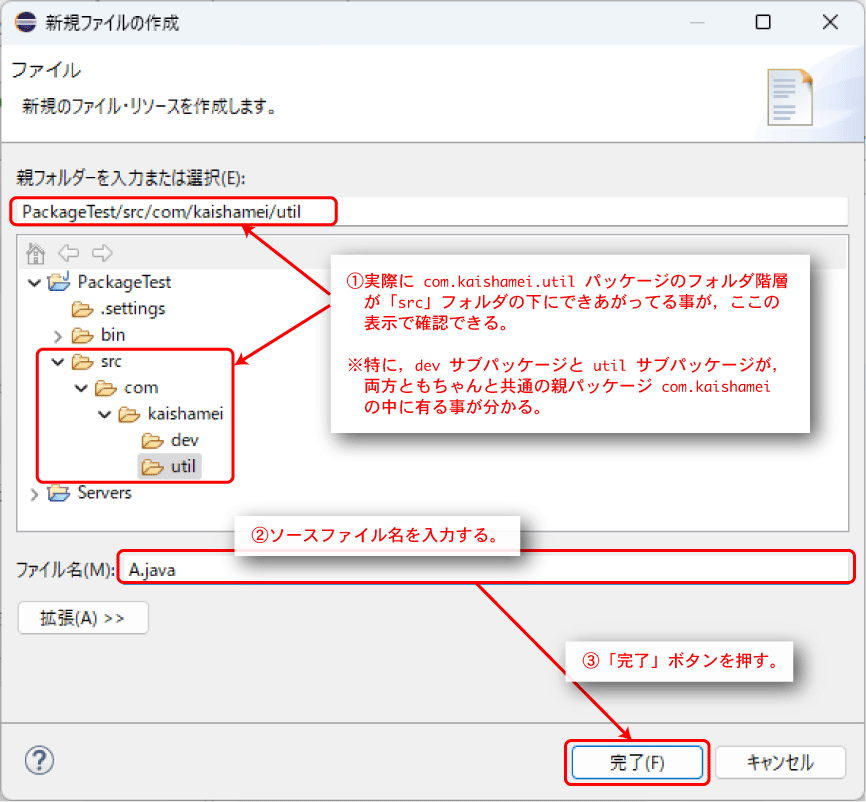Maximize the 新規ファイルの作成 dialog window
This screenshot has height=802, width=866.
[763, 22]
